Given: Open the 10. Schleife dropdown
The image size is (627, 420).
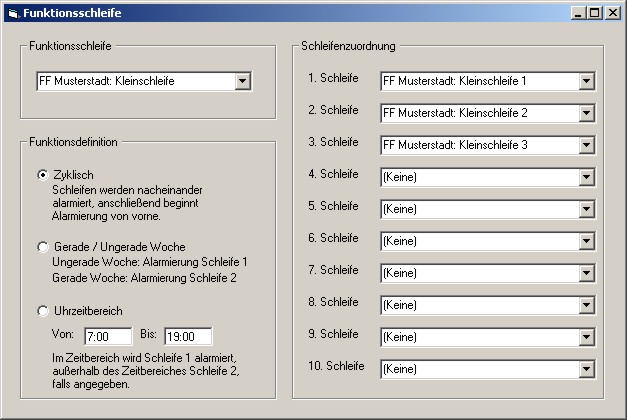Looking at the screenshot, I should 587,369.
